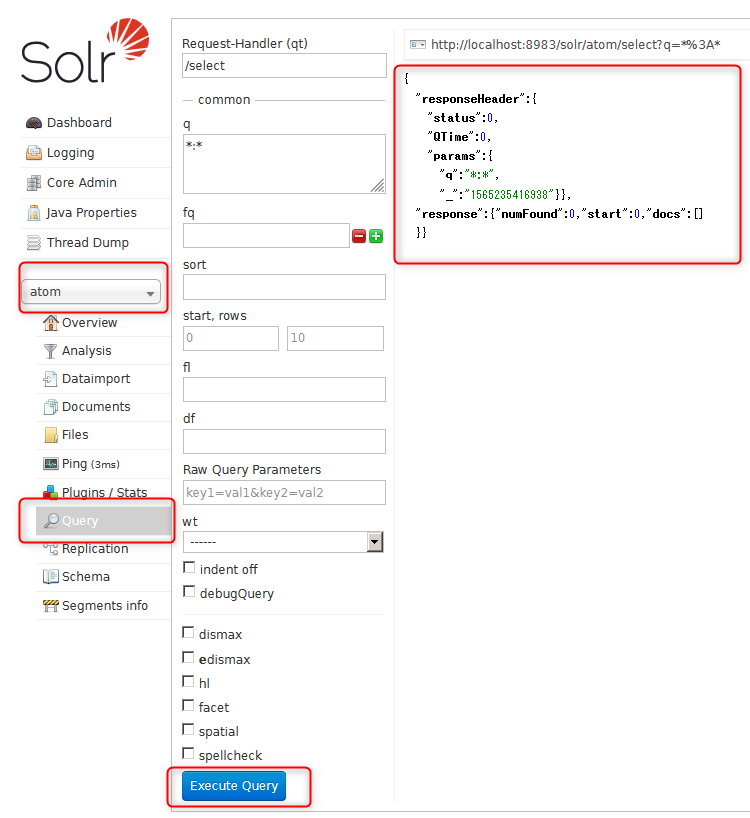
Task: Click the Solr logo
Action: tap(85, 51)
